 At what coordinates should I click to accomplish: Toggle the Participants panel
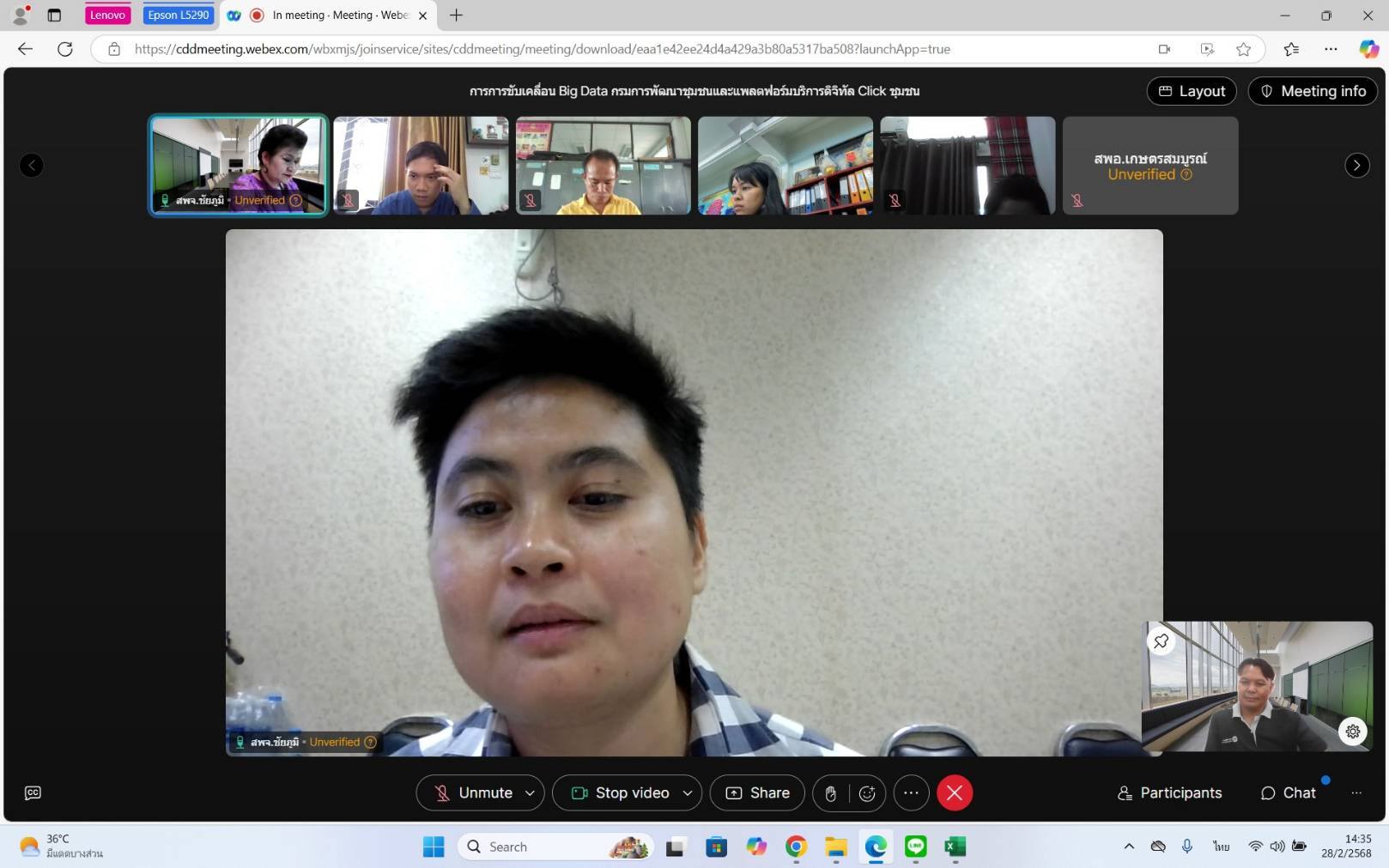click(x=1169, y=793)
